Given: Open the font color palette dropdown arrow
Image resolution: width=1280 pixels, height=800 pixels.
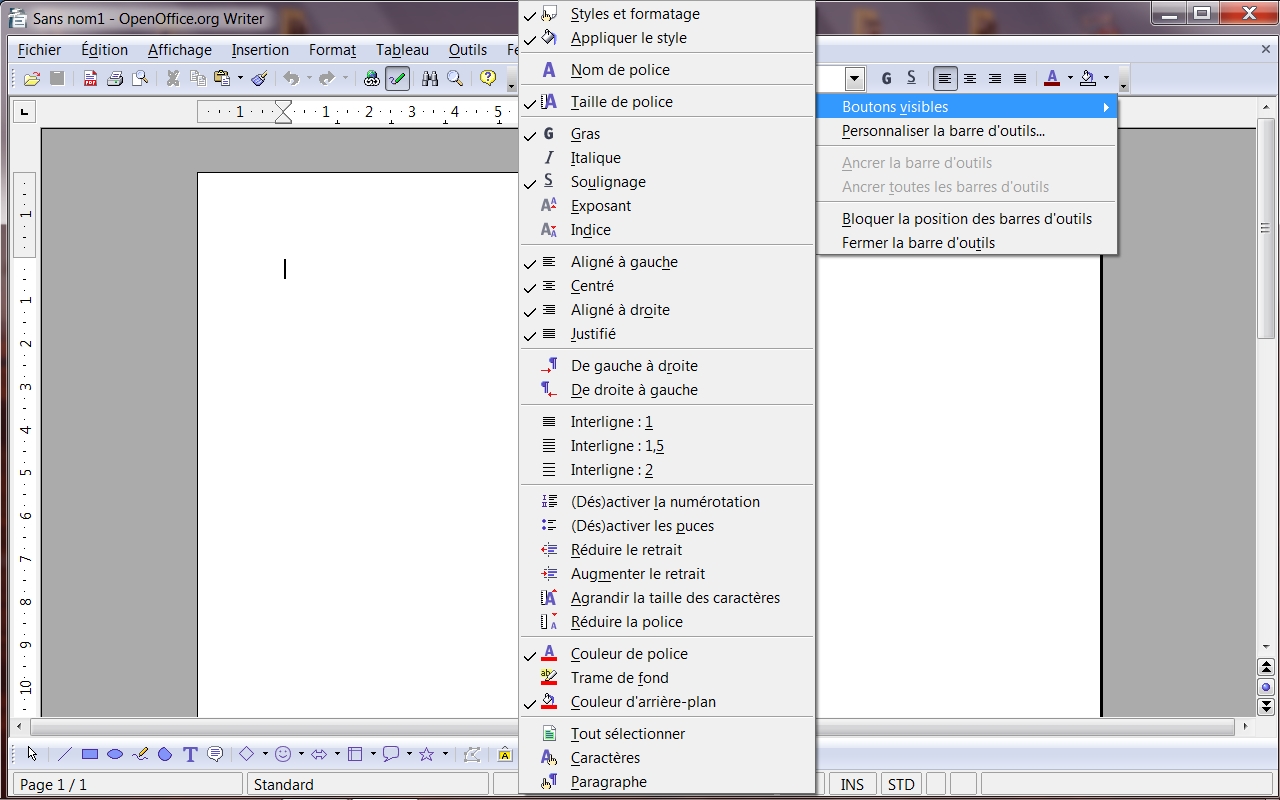Looking at the screenshot, I should 1069,78.
